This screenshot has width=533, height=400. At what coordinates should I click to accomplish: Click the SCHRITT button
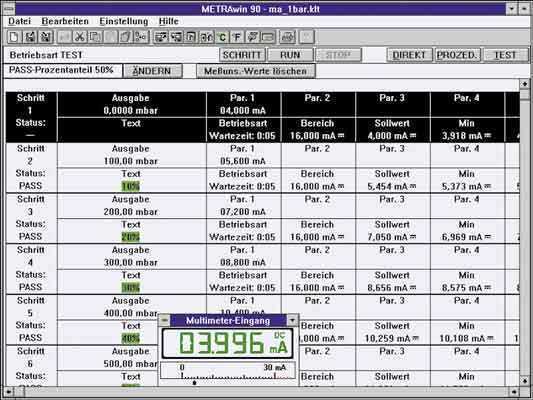242,55
